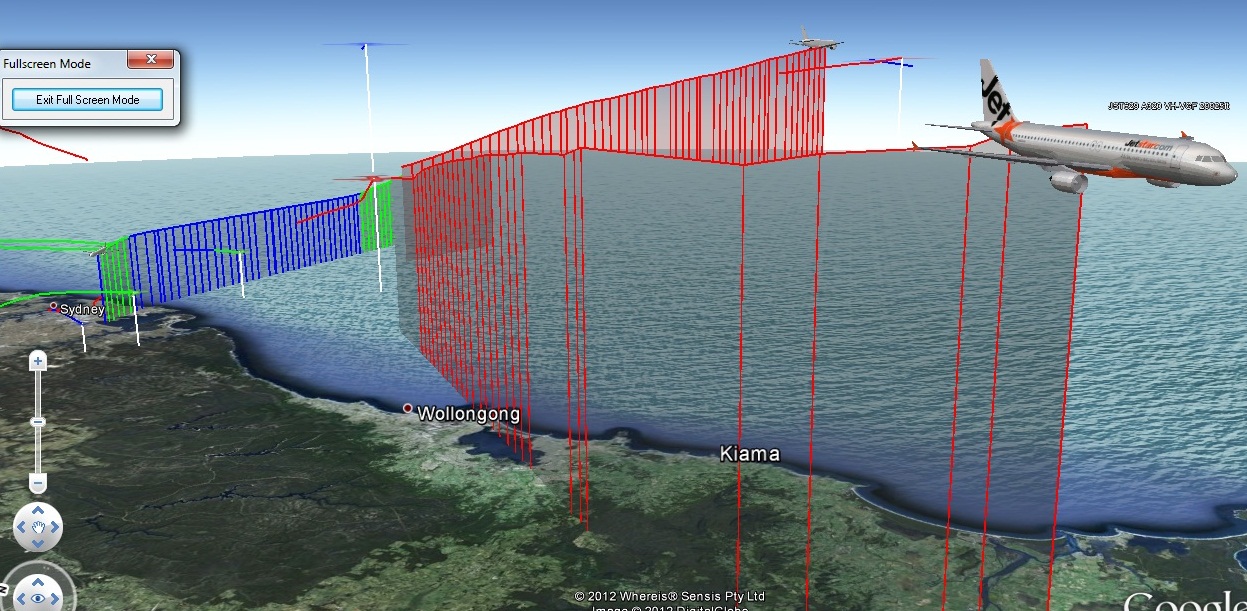1247x611 pixels.
Task: Click the Exit Full Screen Mode button
Action: (x=87, y=100)
